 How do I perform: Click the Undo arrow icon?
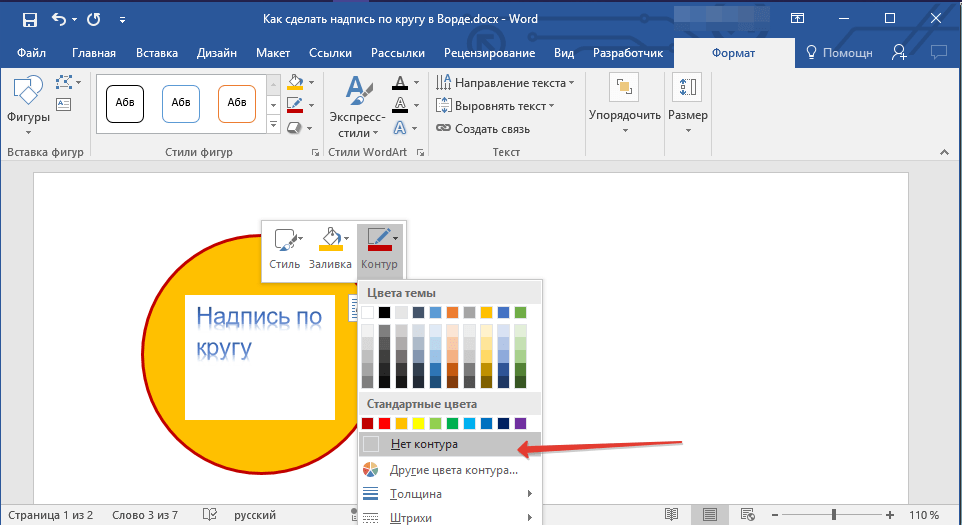pyautogui.click(x=59, y=19)
